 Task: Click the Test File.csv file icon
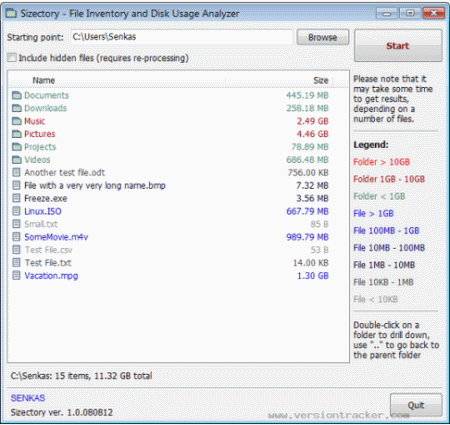[16, 250]
